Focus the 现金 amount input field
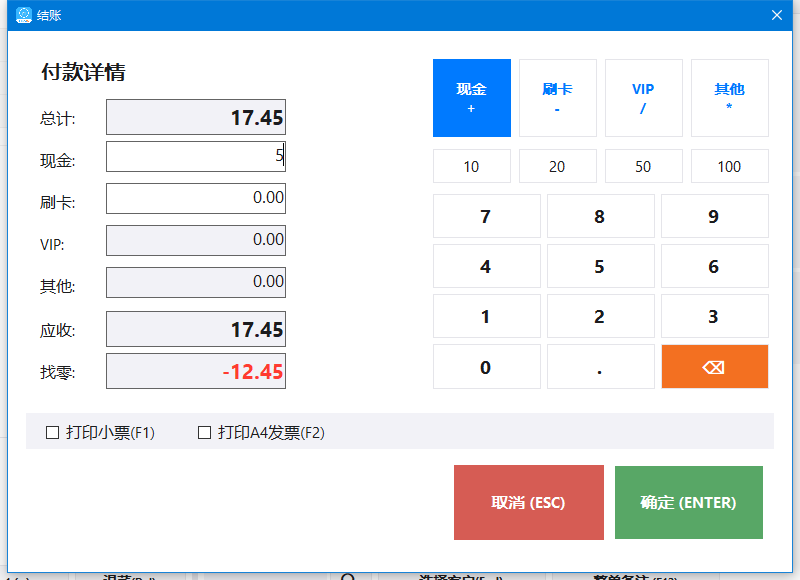Screen dimensions: 800x580 tap(196, 157)
